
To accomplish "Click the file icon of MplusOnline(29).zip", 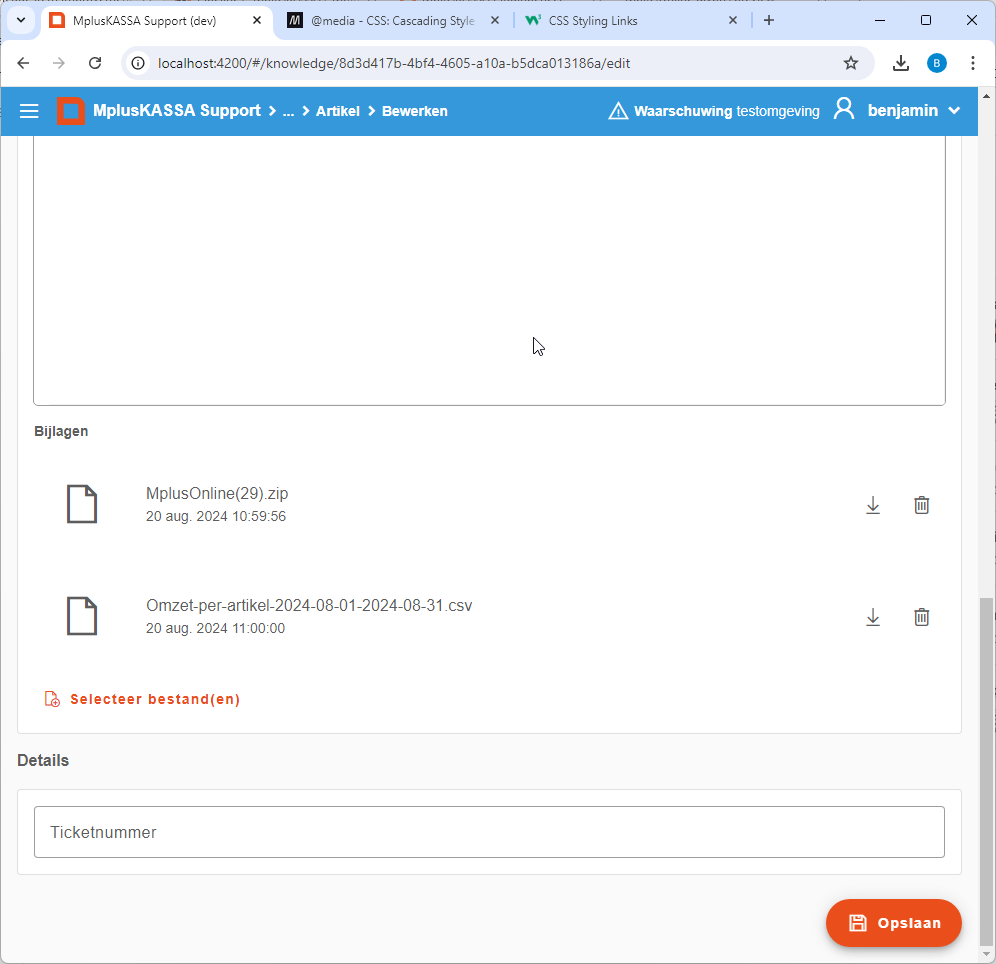I will tap(82, 504).
